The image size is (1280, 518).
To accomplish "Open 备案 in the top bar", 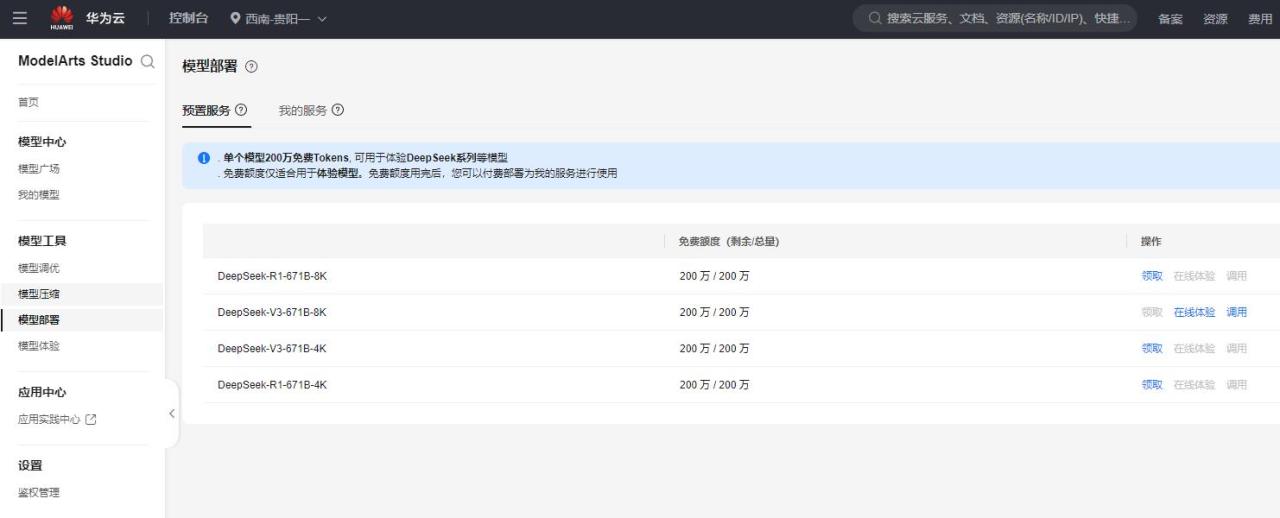I will pos(1171,19).
